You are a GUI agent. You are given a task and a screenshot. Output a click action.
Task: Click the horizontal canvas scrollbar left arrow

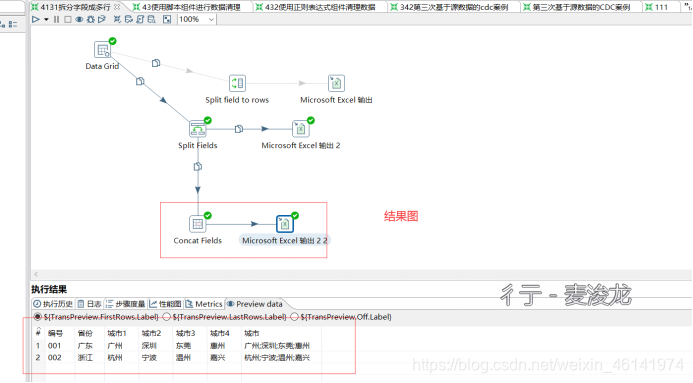36,274
